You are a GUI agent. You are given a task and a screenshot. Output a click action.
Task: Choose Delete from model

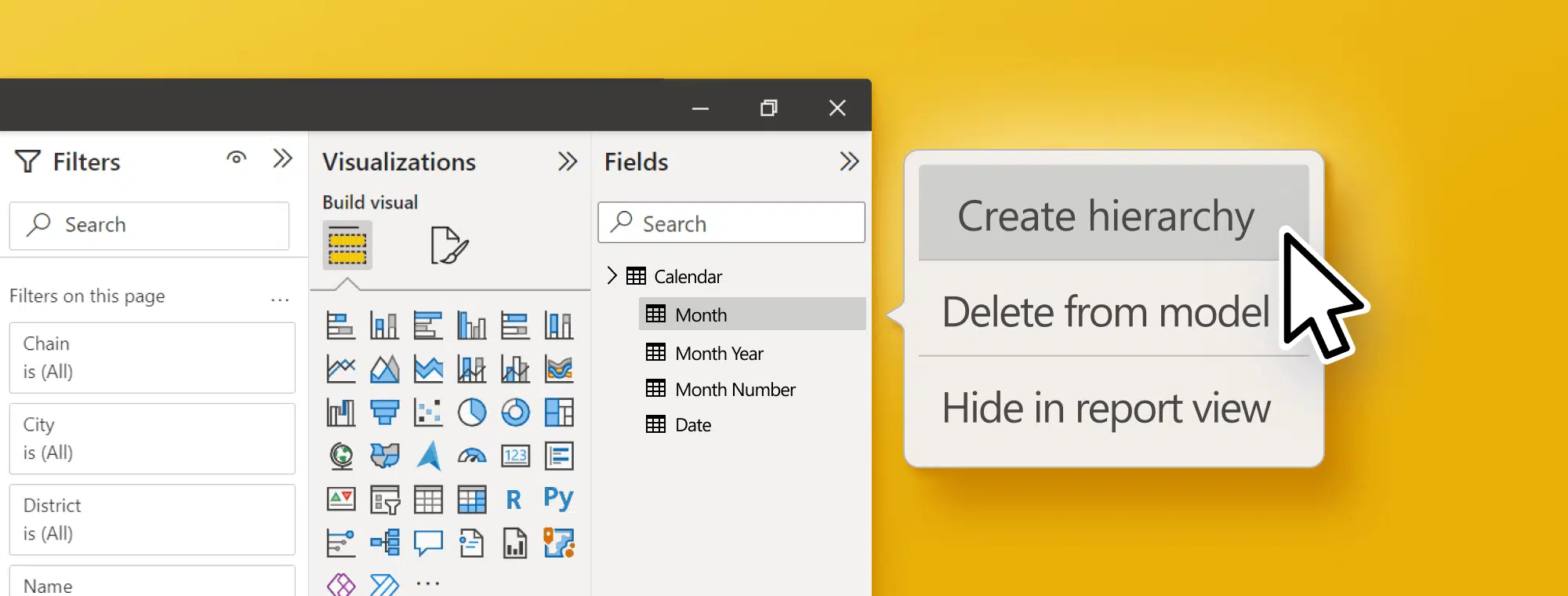(x=1105, y=312)
